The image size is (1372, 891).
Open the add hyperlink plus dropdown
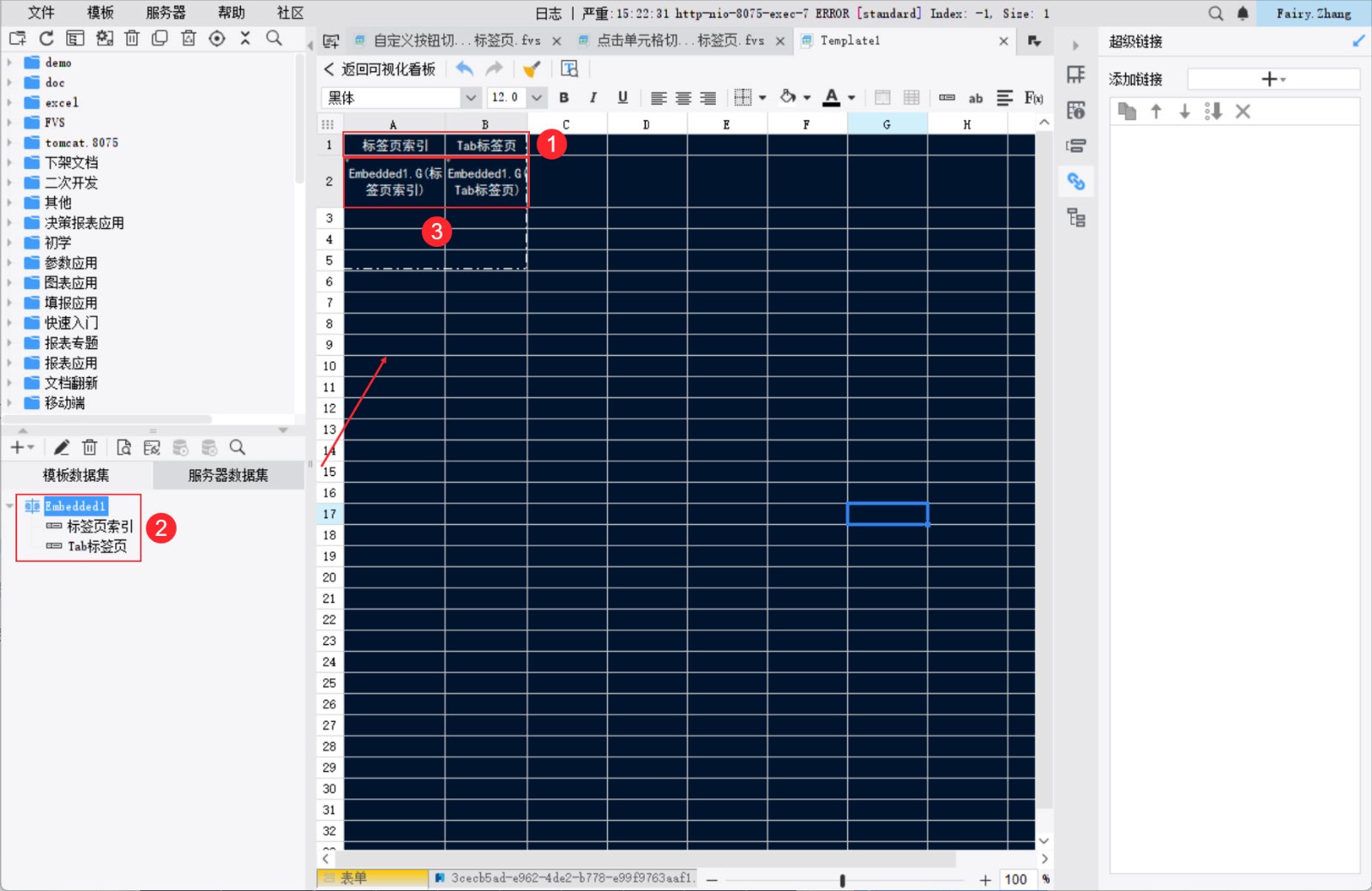point(1273,79)
